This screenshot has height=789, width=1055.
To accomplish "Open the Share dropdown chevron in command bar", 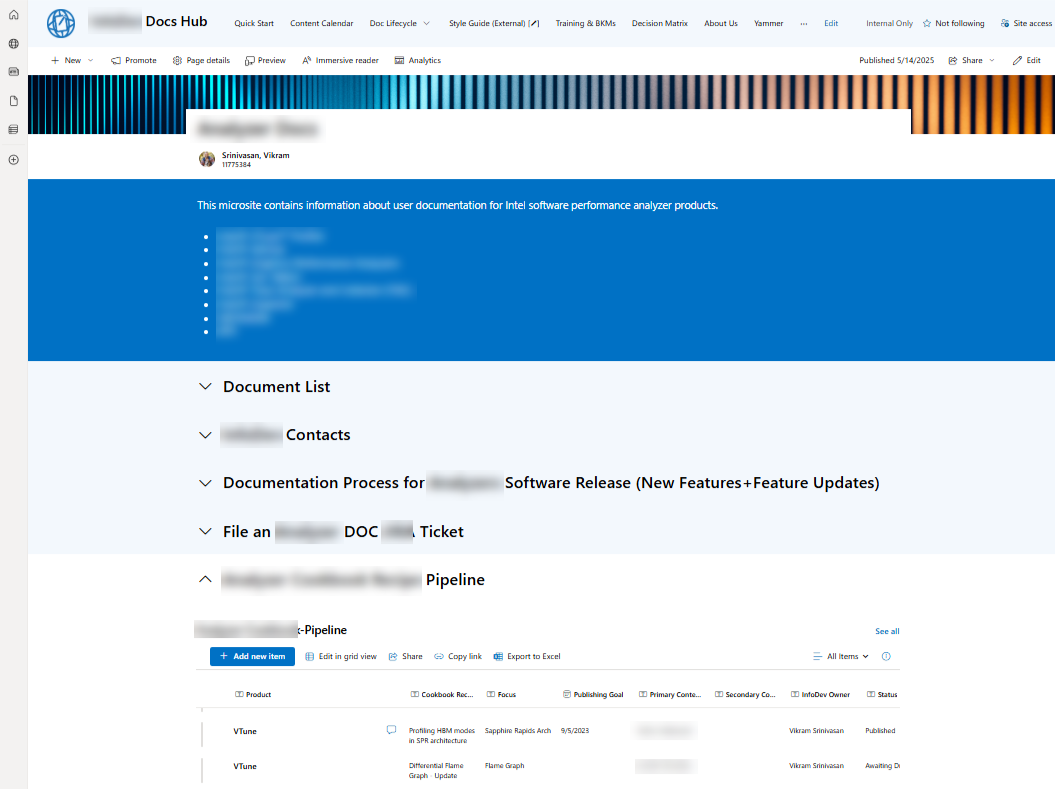I will click(x=992, y=61).
